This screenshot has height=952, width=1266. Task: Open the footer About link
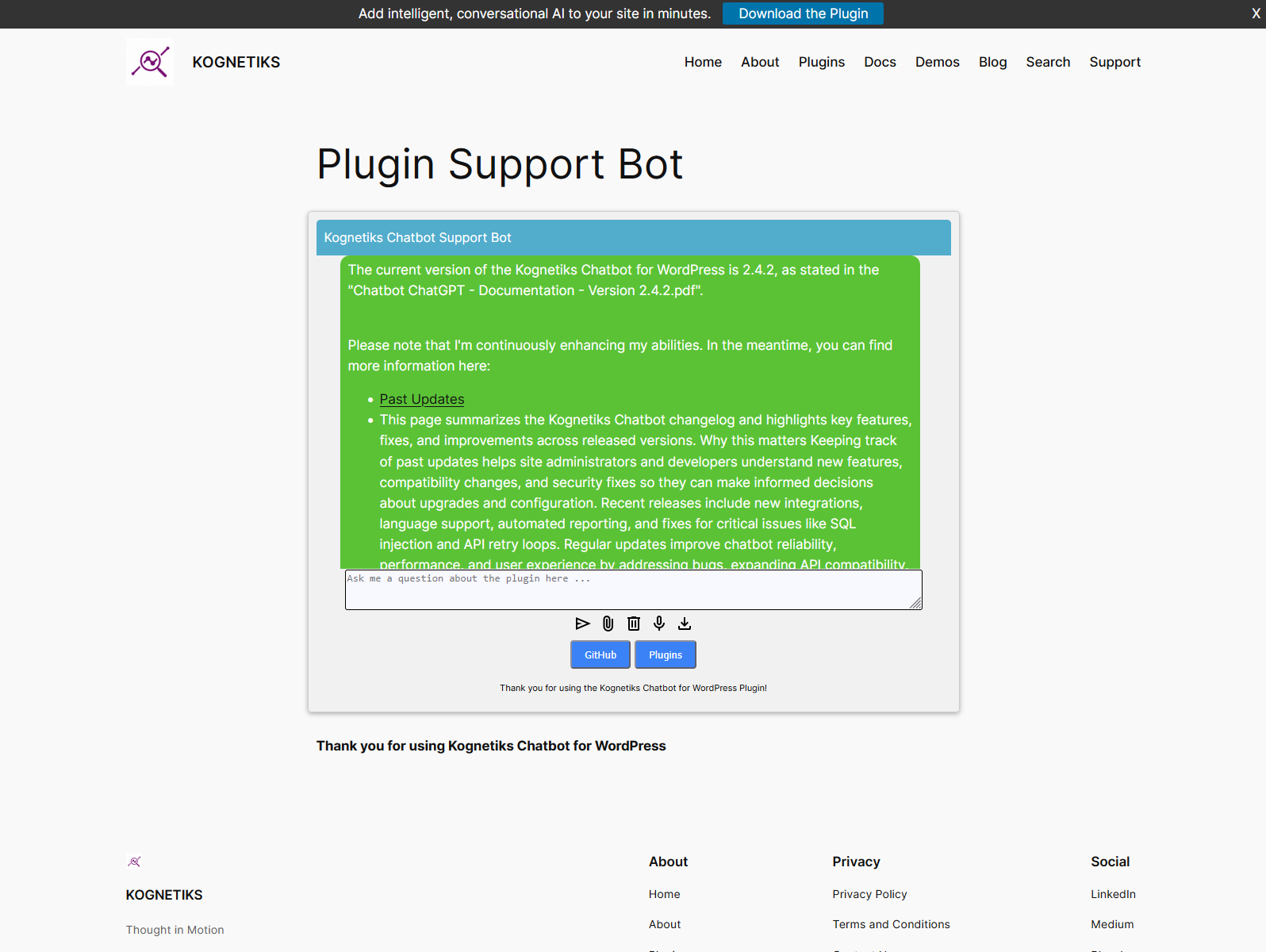(665, 924)
